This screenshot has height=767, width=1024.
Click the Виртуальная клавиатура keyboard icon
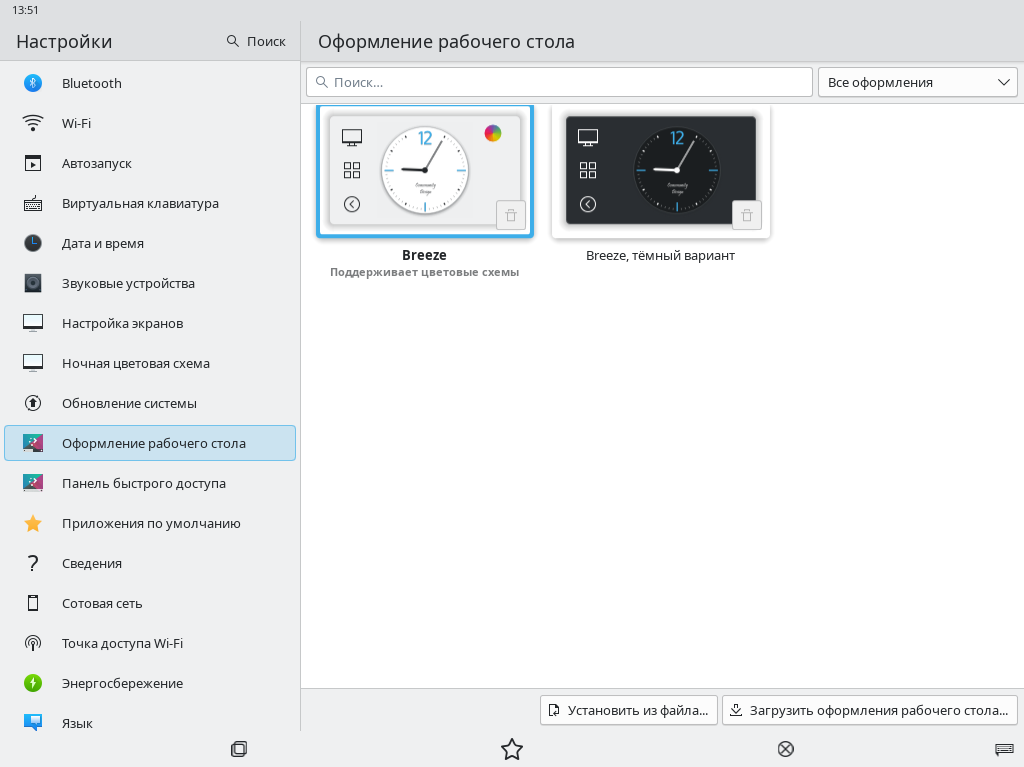(33, 203)
